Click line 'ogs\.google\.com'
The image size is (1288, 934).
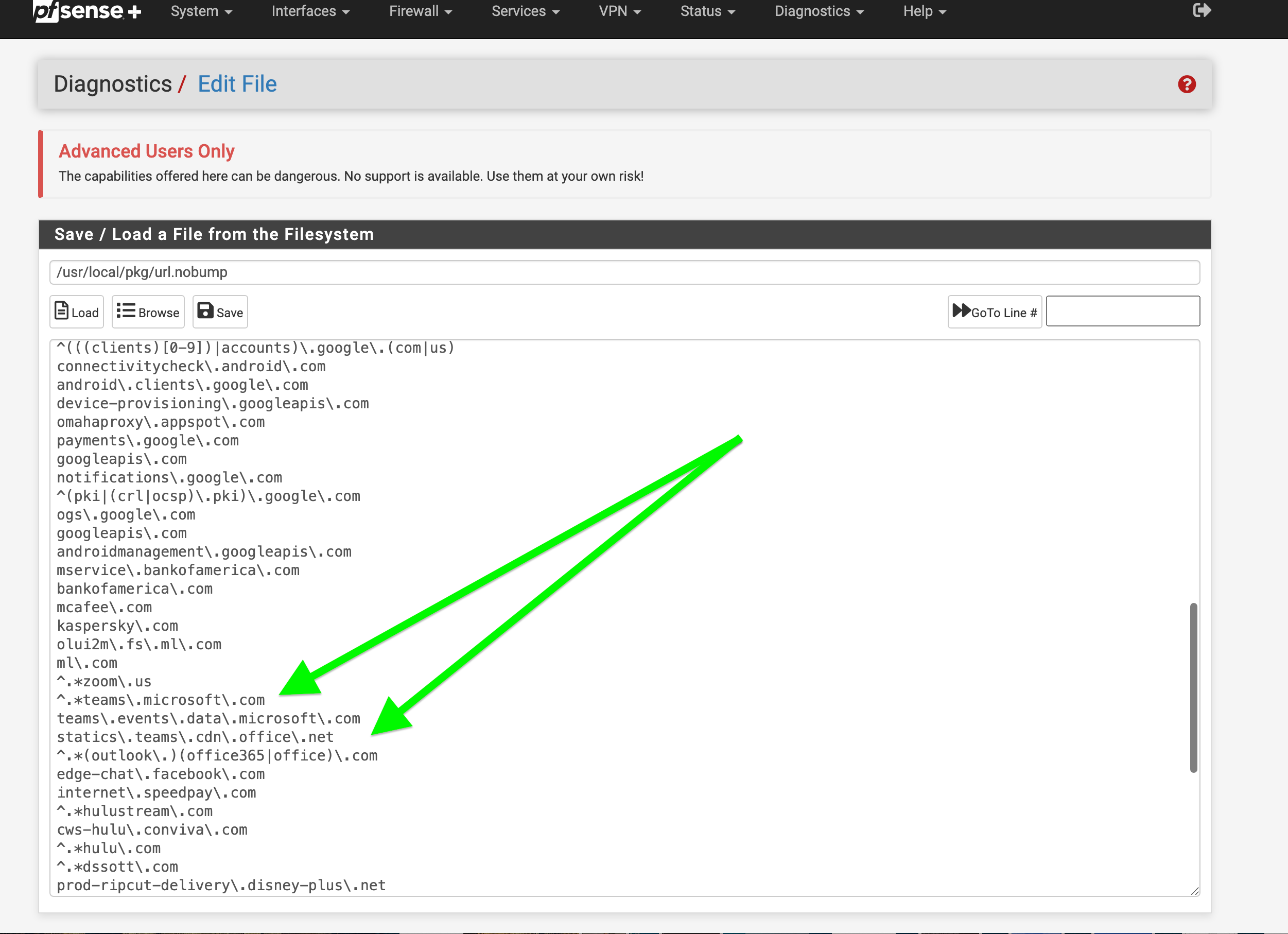click(x=126, y=515)
